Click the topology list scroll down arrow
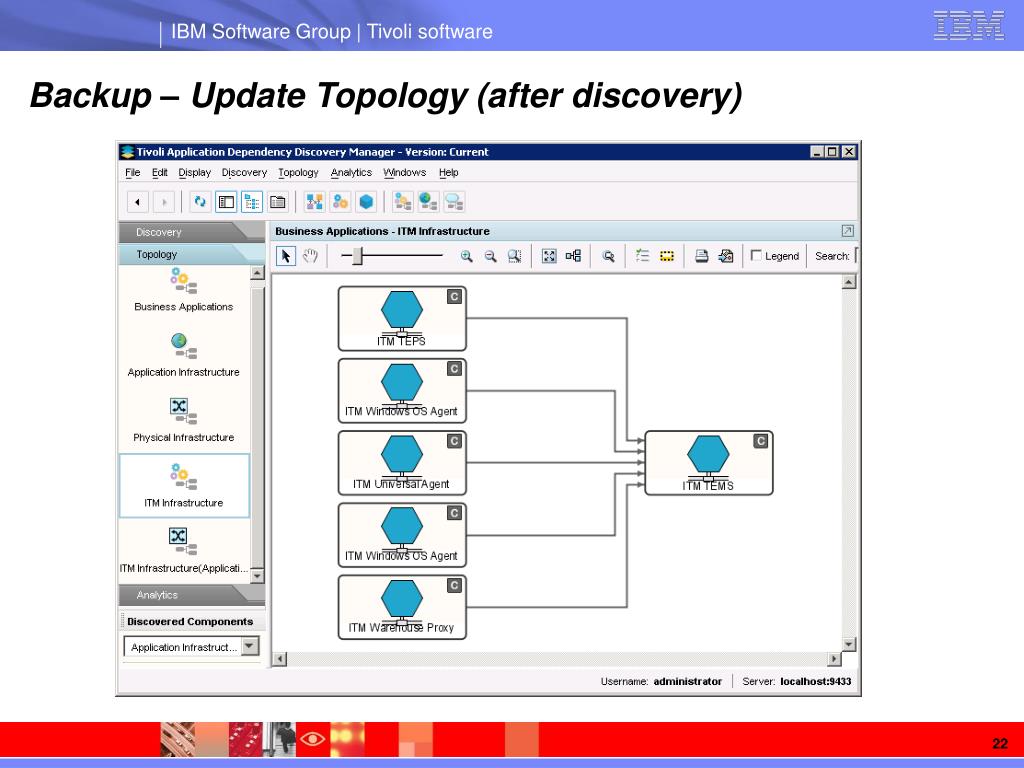The width and height of the screenshot is (1024, 768). pyautogui.click(x=257, y=576)
